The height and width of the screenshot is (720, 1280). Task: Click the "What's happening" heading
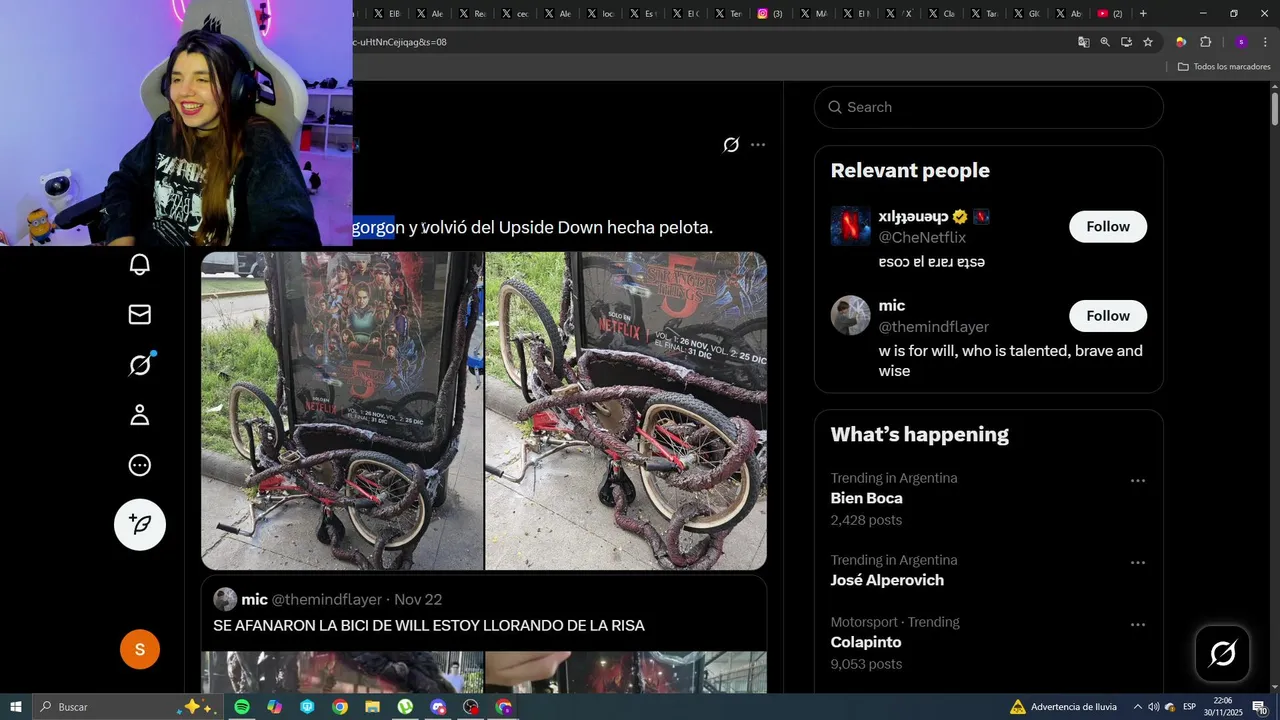[919, 434]
